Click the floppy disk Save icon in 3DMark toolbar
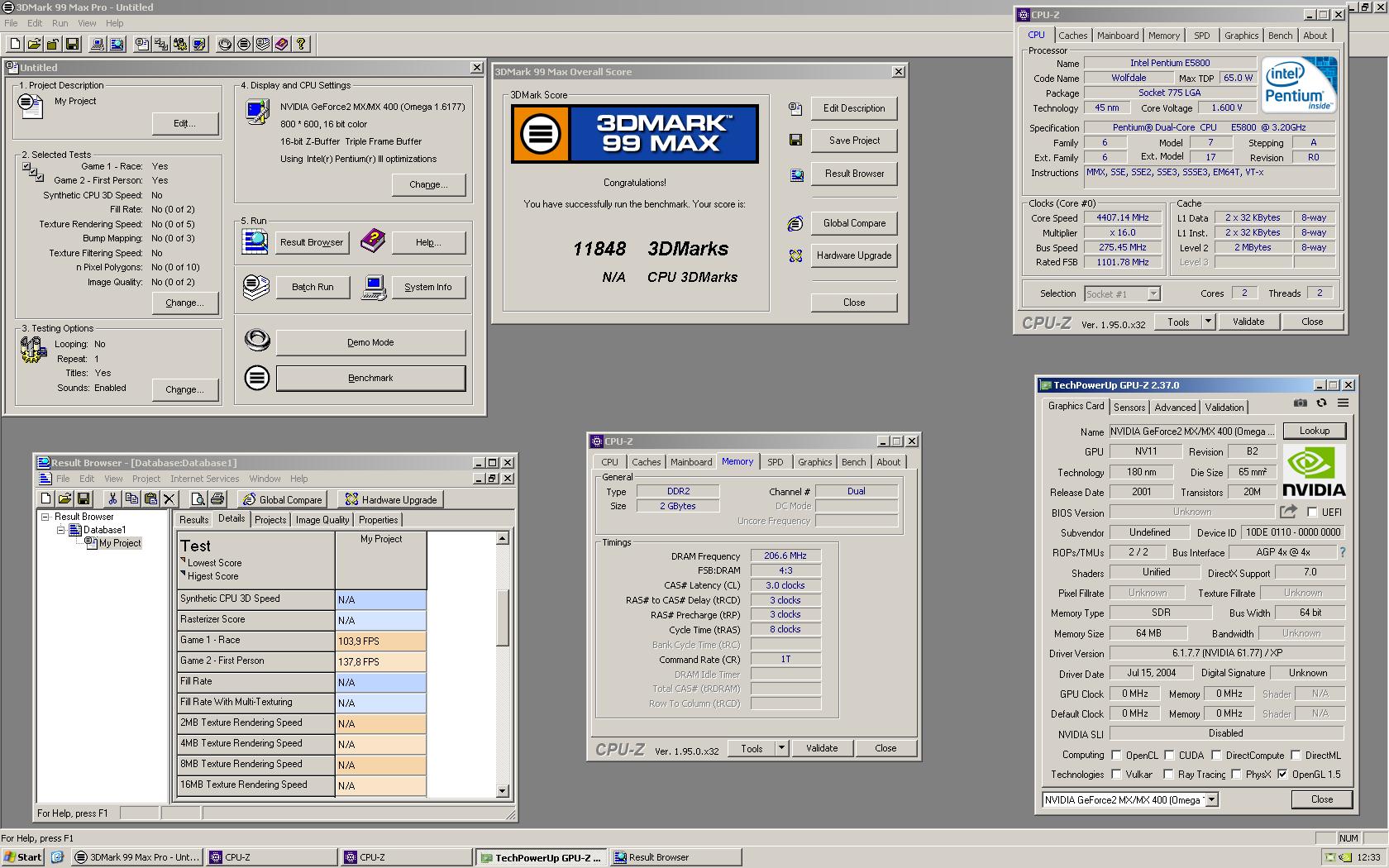This screenshot has width=1389, height=868. coord(72,44)
